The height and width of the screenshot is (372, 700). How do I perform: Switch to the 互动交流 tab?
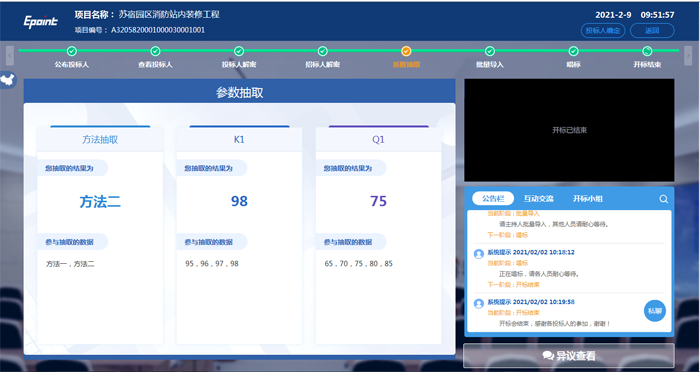click(538, 199)
